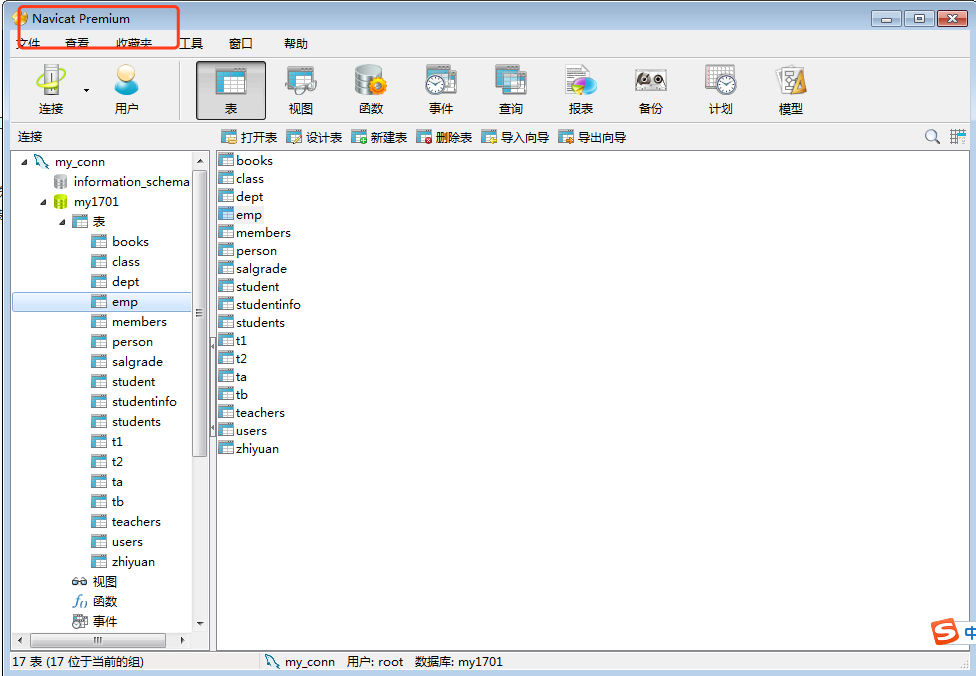The image size is (976, 676).
Task: Click the 事件 (Event) toolbar icon
Action: [x=441, y=90]
